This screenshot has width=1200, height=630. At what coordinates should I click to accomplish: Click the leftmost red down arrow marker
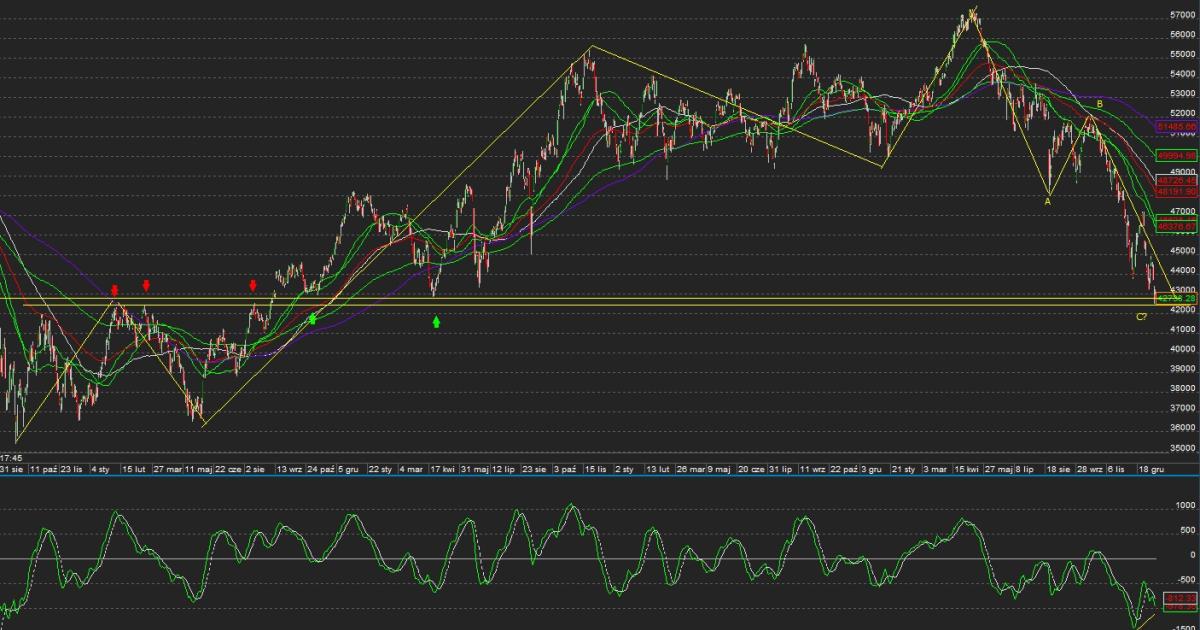point(114,290)
